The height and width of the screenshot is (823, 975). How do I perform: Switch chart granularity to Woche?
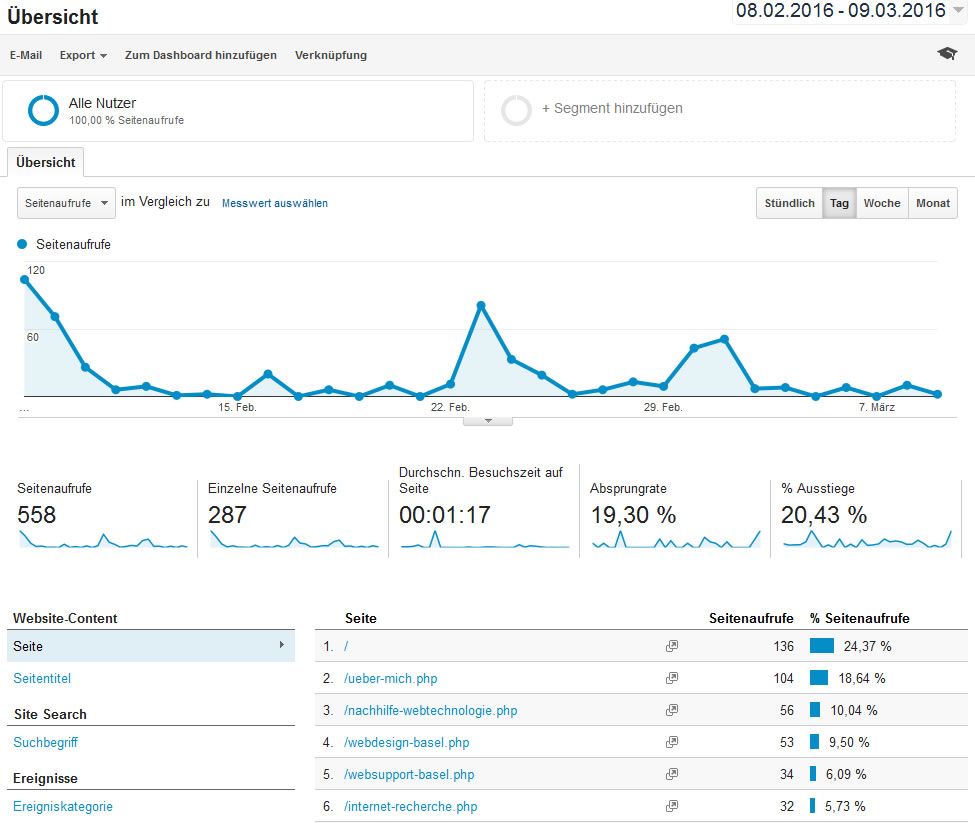pos(881,203)
